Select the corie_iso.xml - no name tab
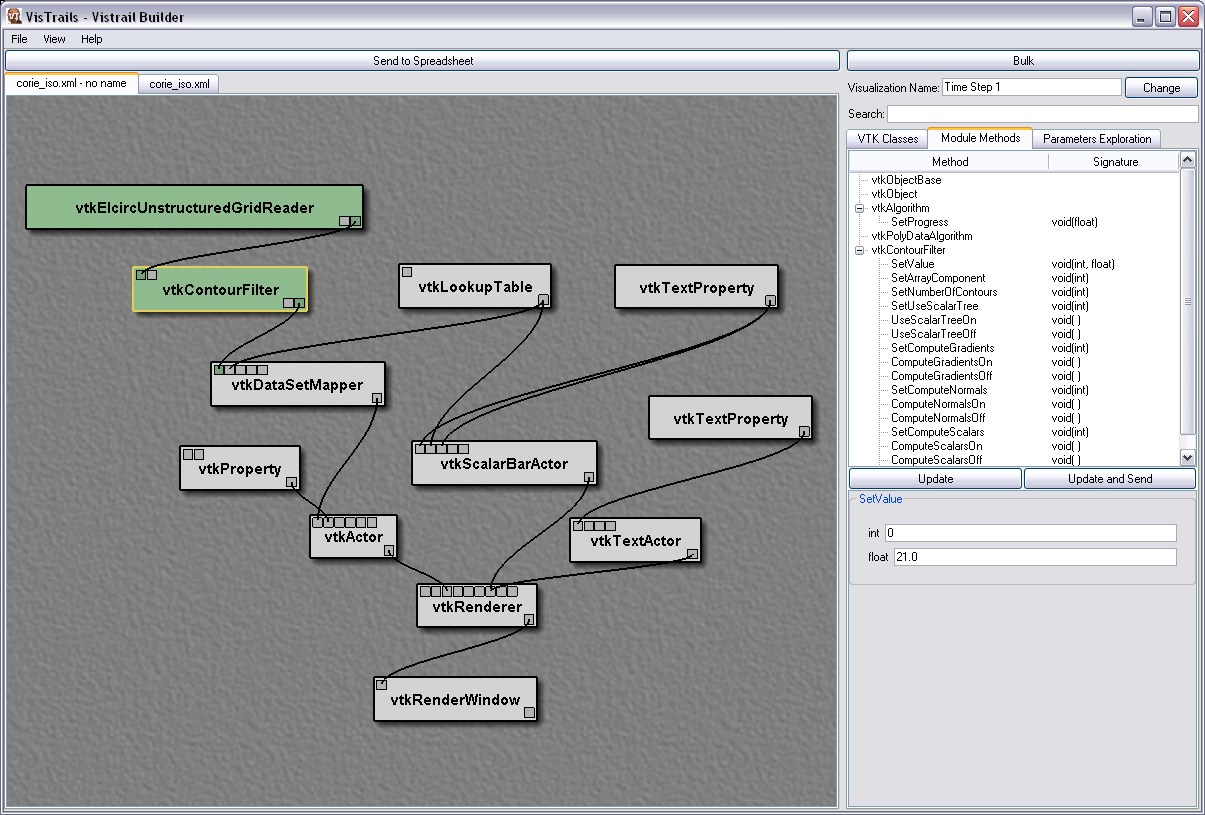The width and height of the screenshot is (1205, 815). tap(72, 83)
